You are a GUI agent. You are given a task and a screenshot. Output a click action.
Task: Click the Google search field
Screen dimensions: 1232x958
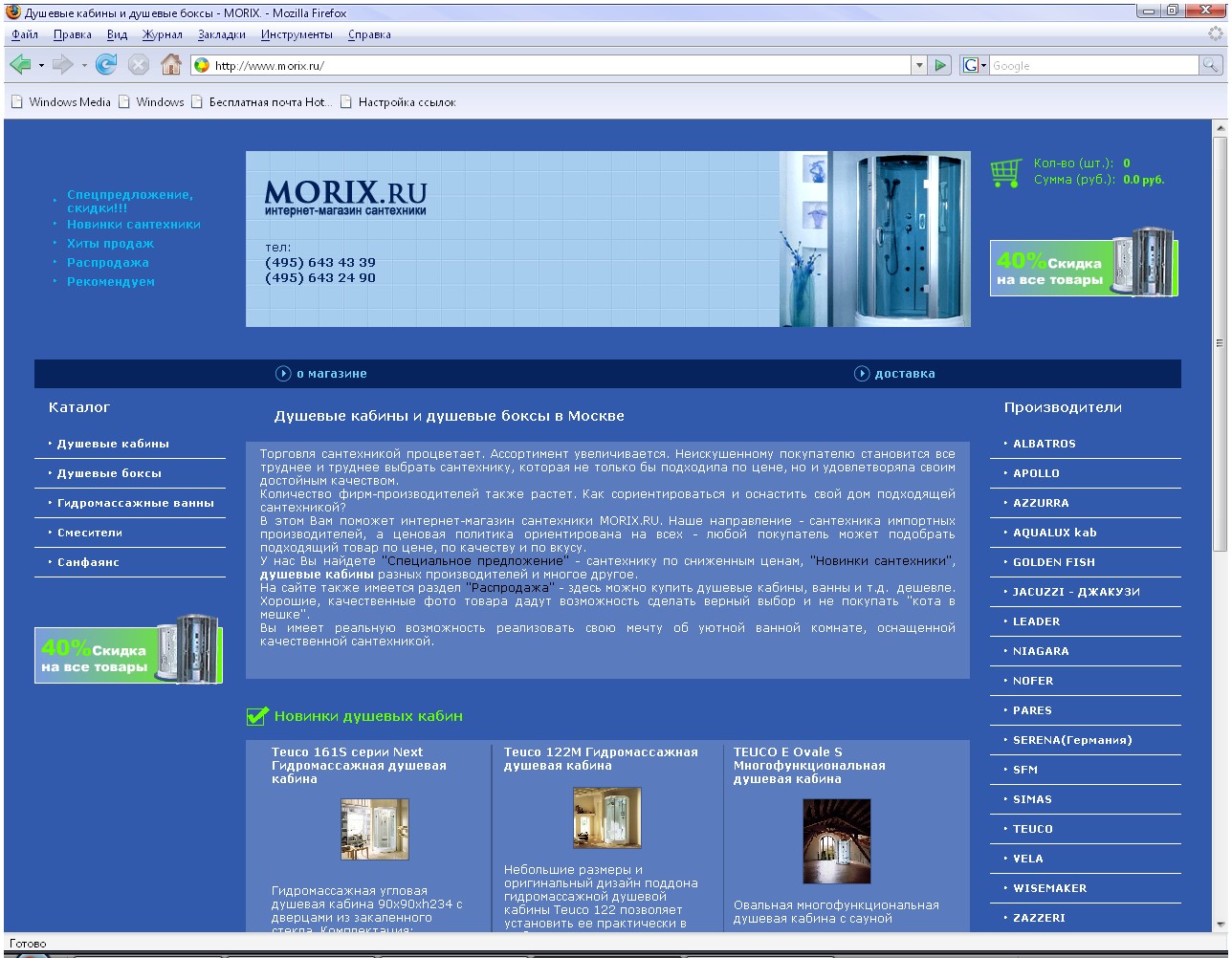(x=1093, y=65)
